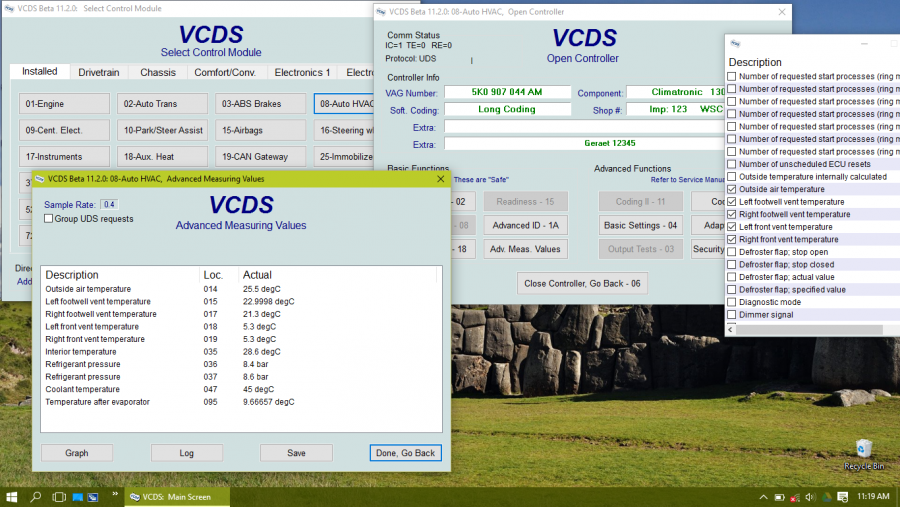Screen dimensions: 900x507
Task: Open the taskbar search icon
Action: [x=36, y=497]
